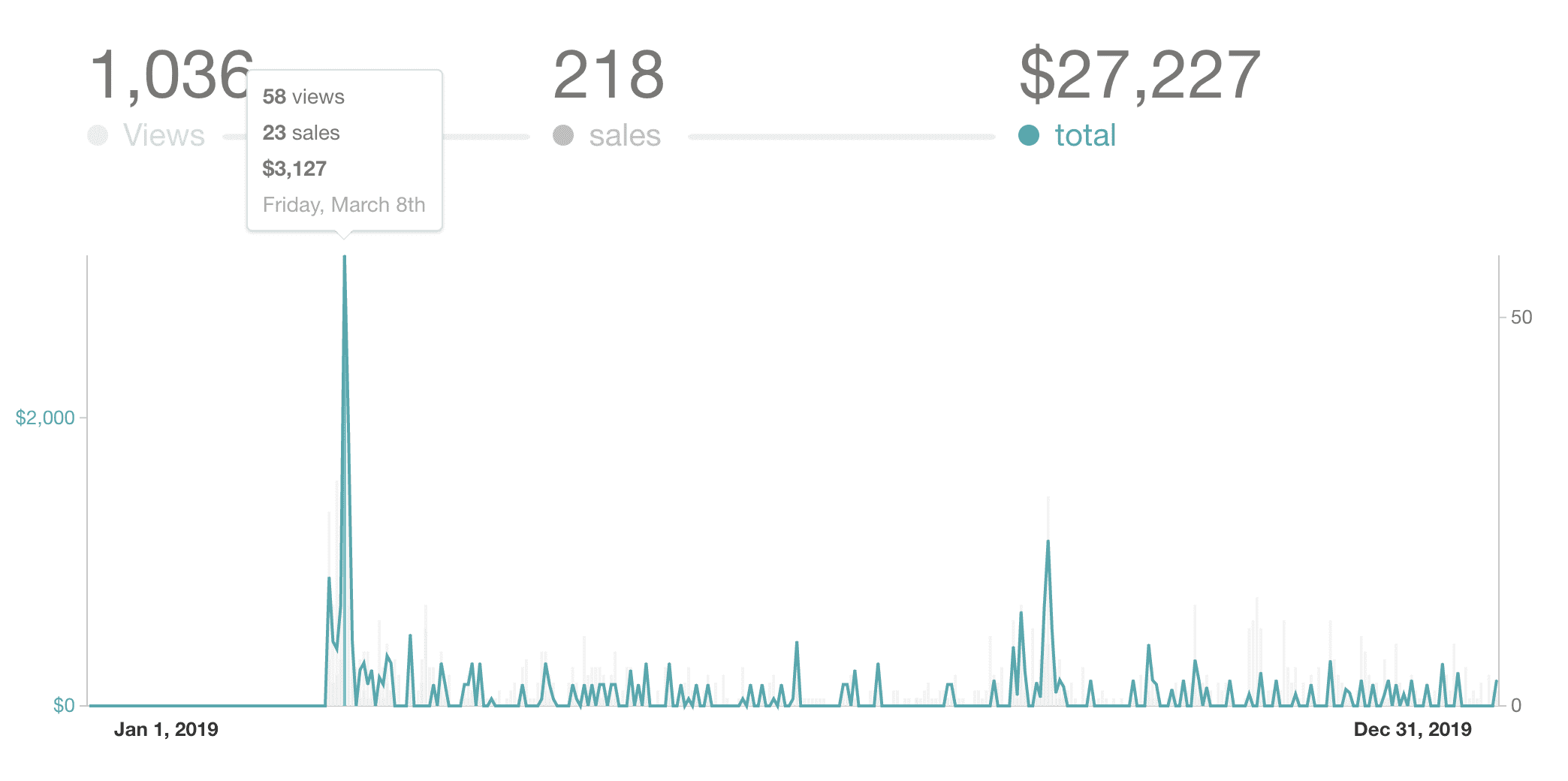Click the Dec 31, 2019 end date
Screen dimensions: 1568x781
[1412, 729]
